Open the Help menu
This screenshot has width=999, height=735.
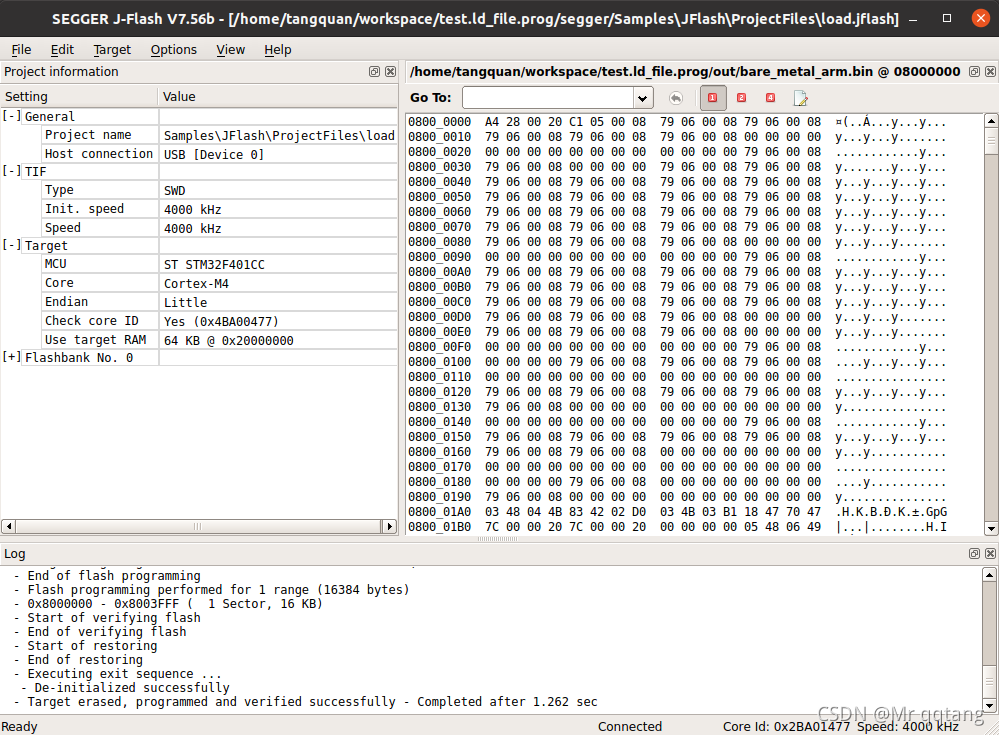(x=277, y=49)
